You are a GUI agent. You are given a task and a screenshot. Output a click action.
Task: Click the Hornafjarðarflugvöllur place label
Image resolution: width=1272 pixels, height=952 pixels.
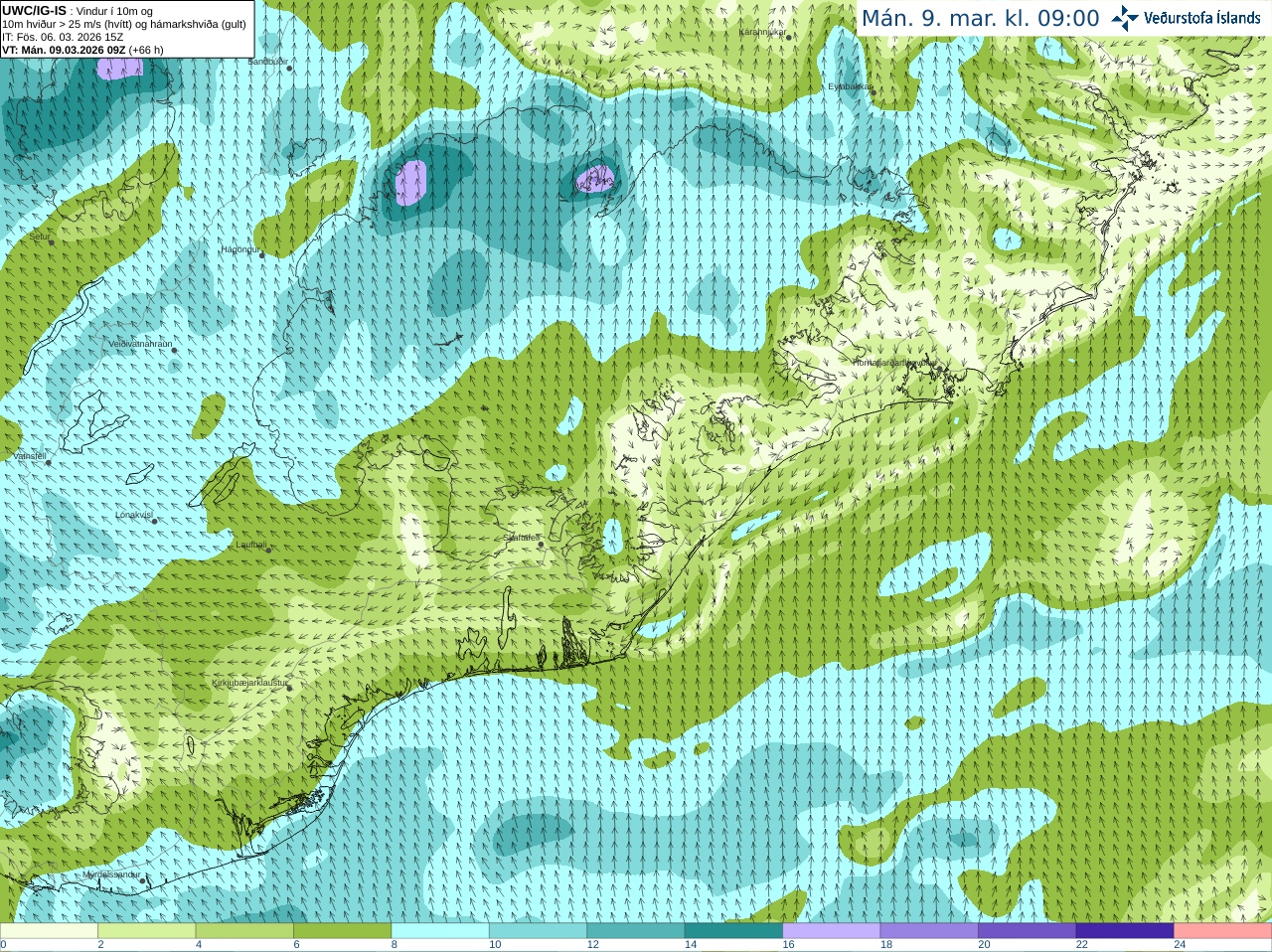pyautogui.click(x=894, y=363)
